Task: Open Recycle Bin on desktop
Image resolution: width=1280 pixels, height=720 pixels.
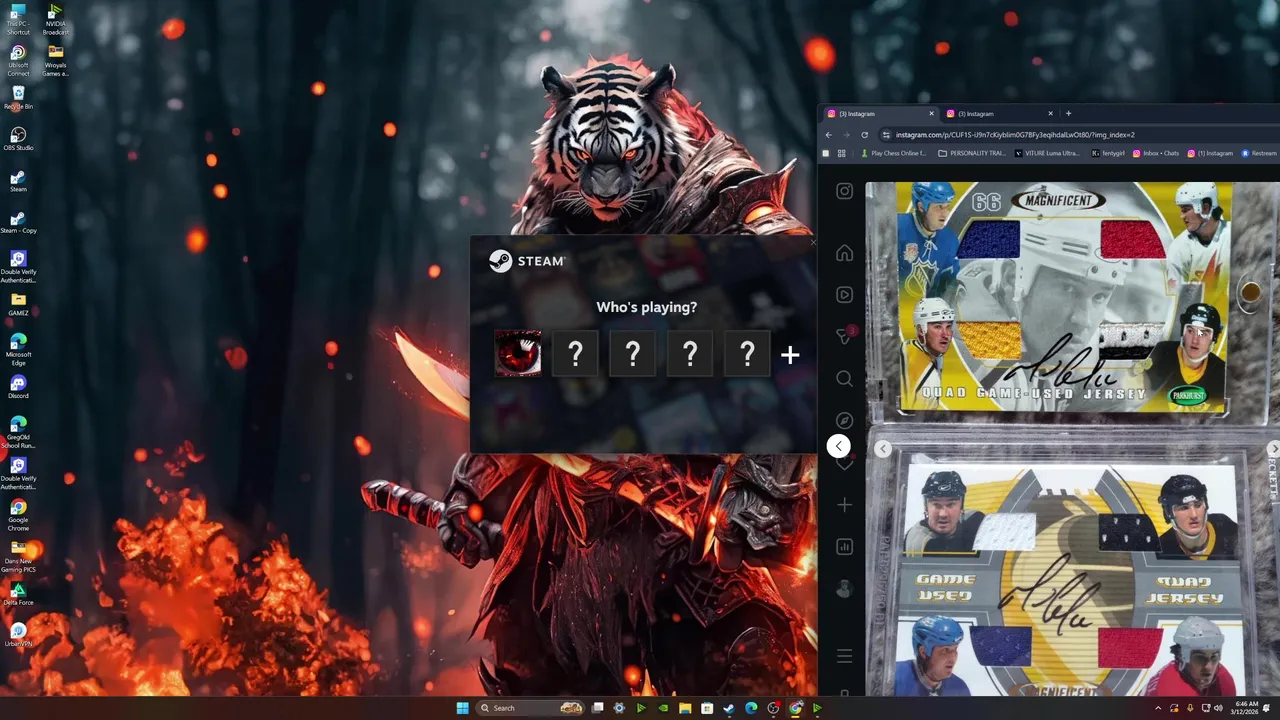Action: coord(18,97)
